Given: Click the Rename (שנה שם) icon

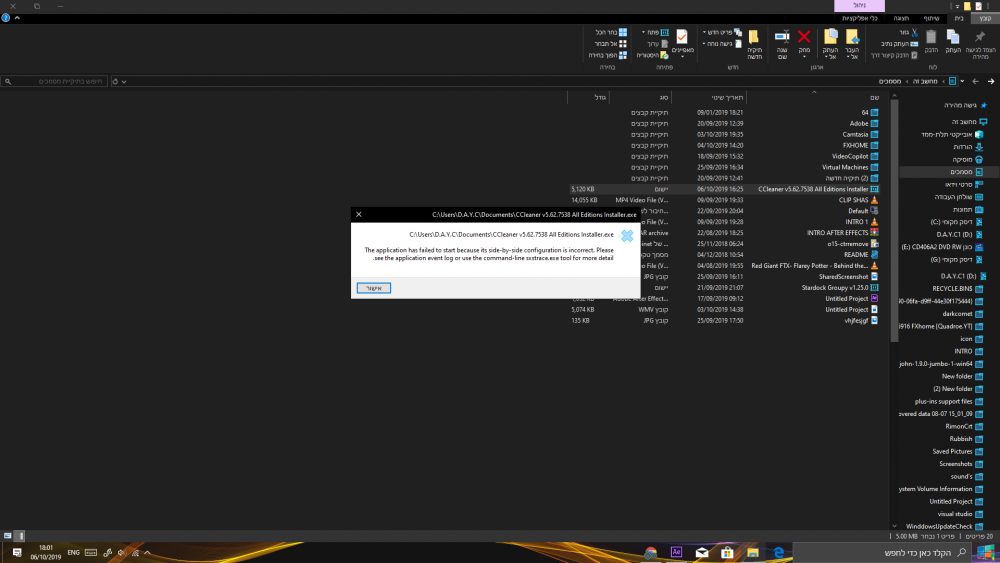Looking at the screenshot, I should [782, 37].
